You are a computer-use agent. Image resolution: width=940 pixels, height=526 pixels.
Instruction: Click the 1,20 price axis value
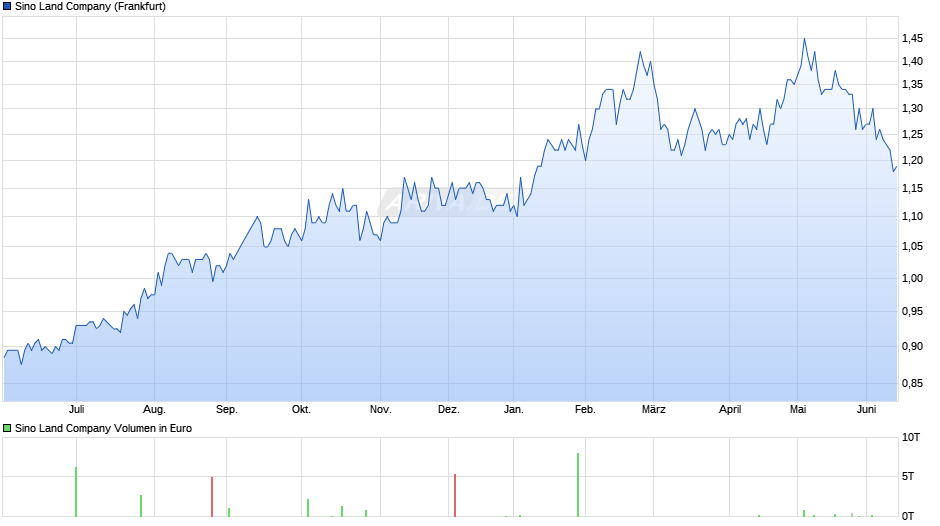tap(912, 160)
